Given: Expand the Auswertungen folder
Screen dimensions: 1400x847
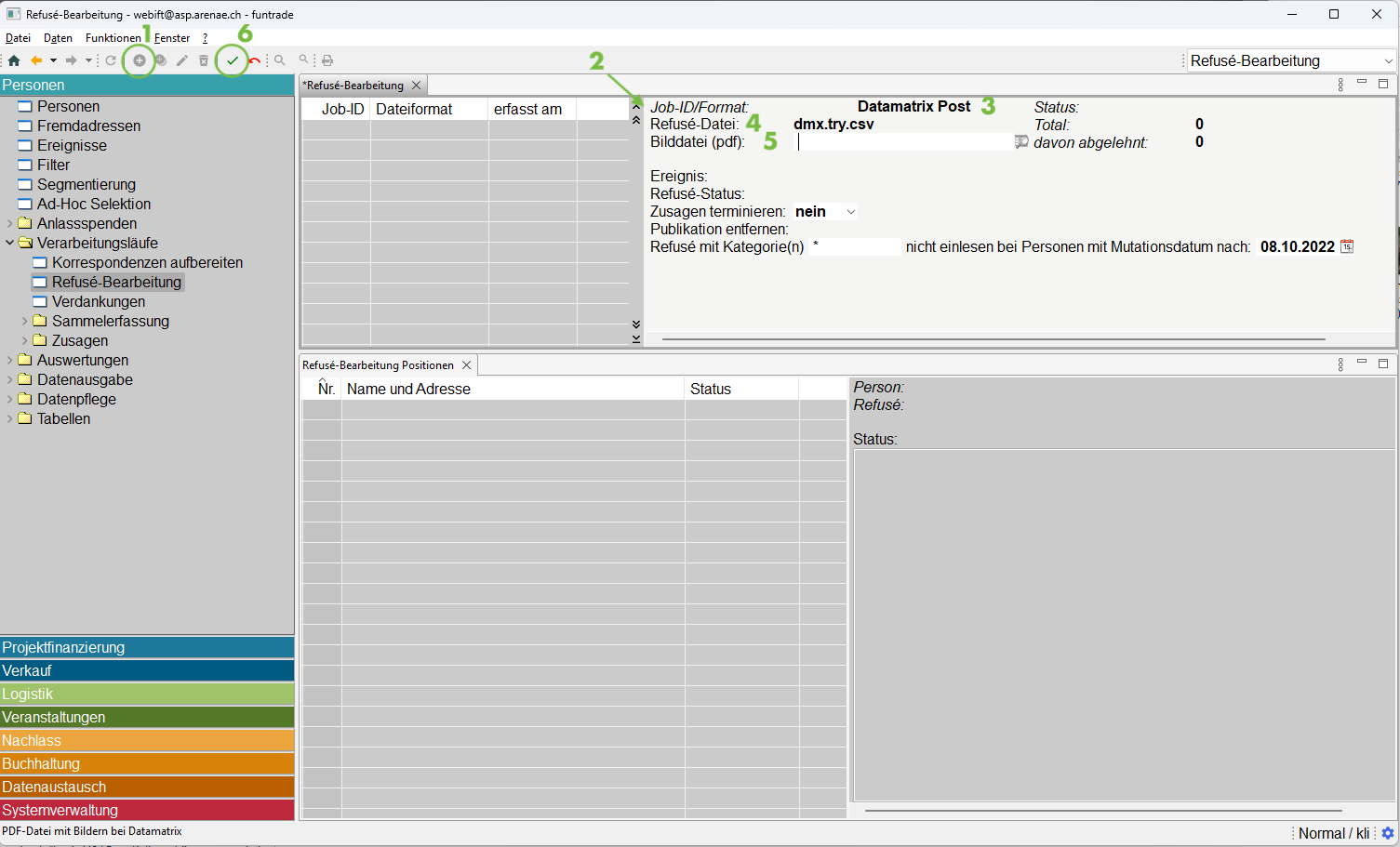Looking at the screenshot, I should pyautogui.click(x=10, y=360).
